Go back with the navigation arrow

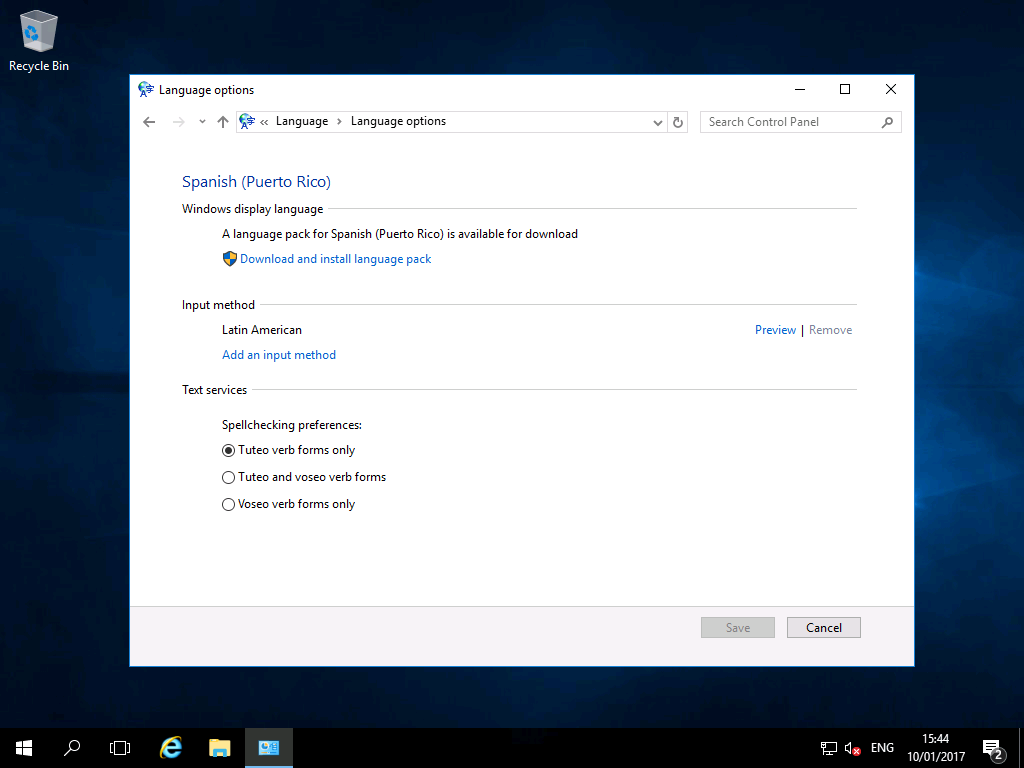149,121
